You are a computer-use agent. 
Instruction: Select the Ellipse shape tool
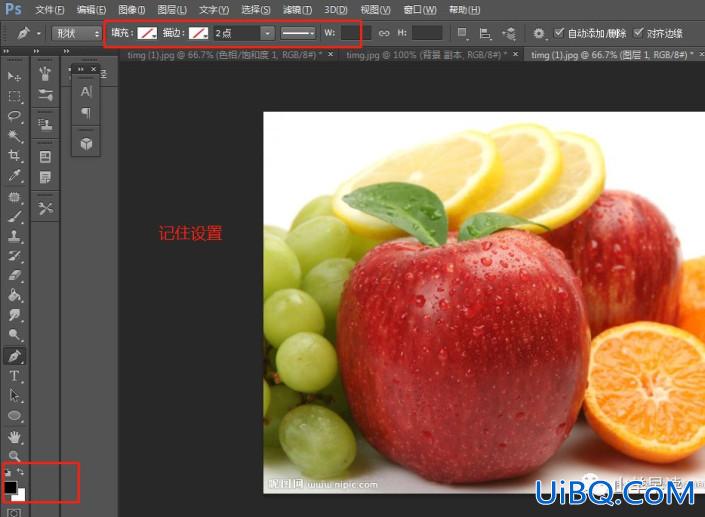pos(14,416)
